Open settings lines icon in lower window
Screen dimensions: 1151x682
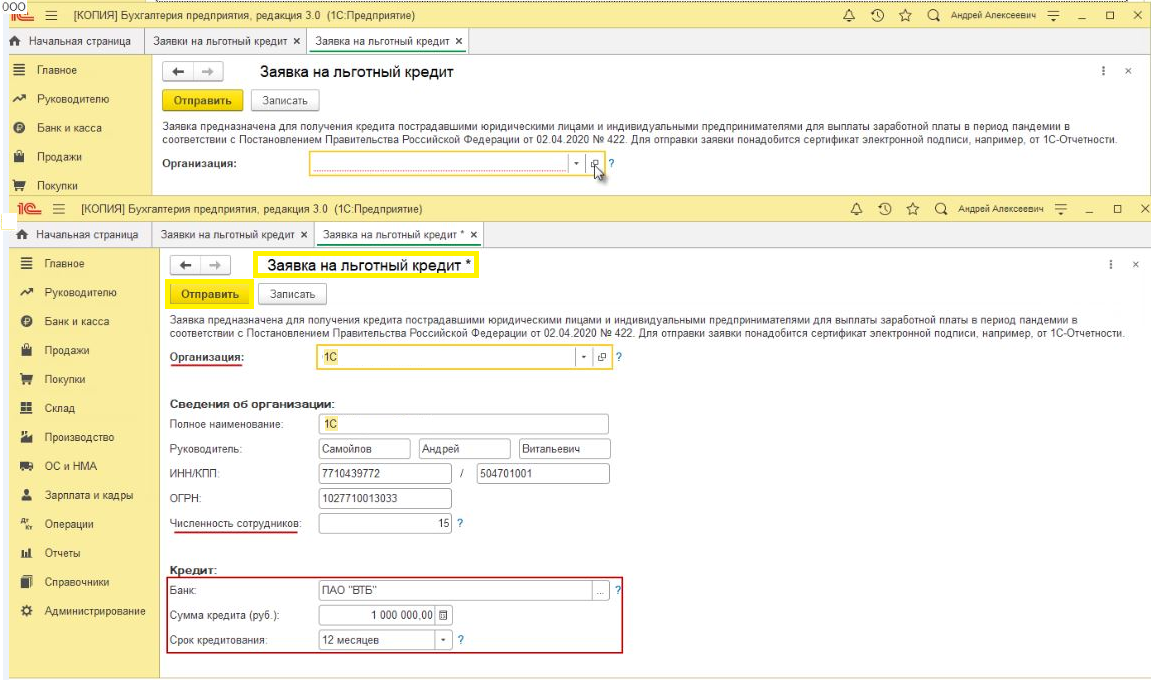1061,209
